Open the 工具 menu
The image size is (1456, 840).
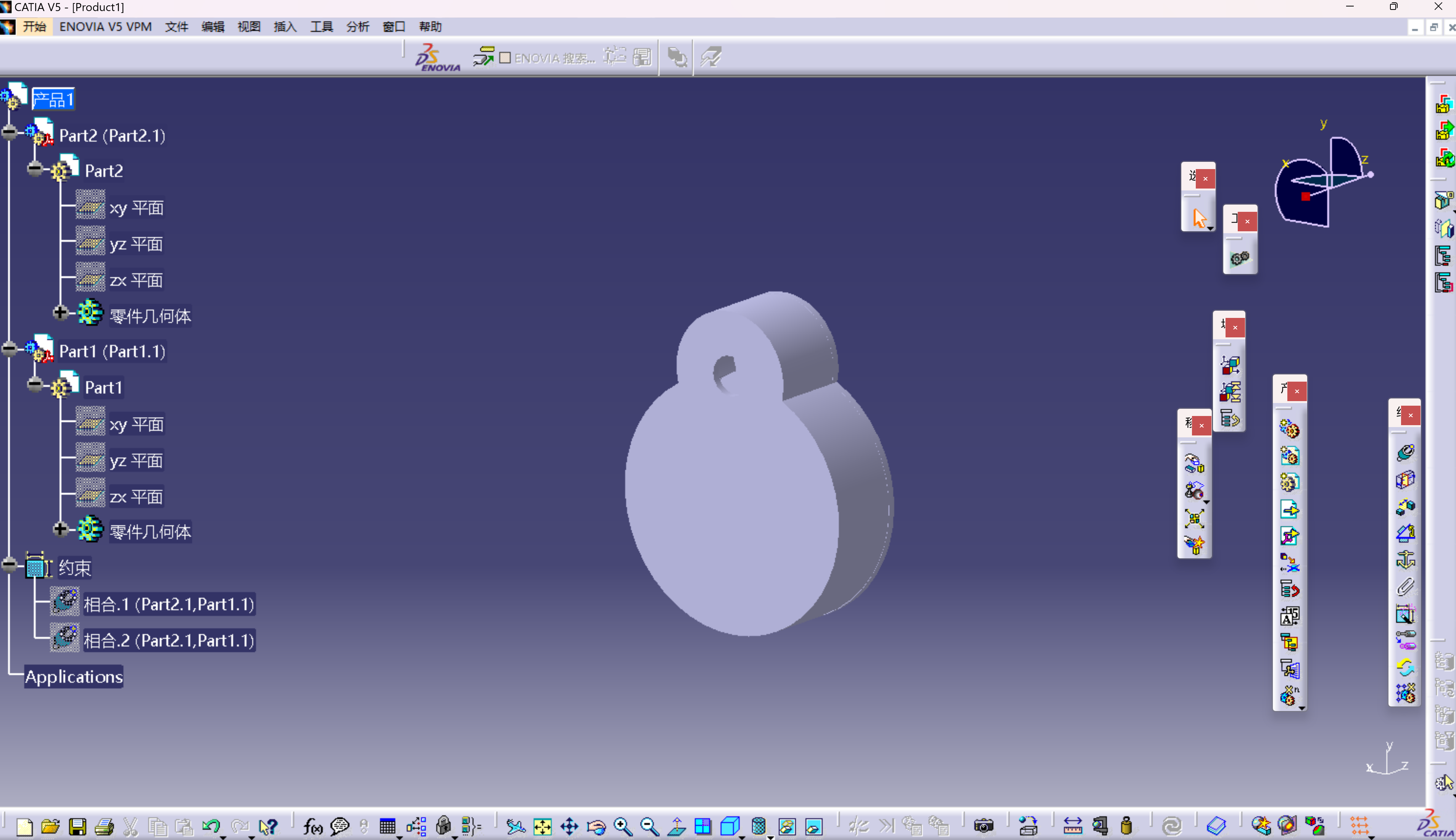coord(321,27)
